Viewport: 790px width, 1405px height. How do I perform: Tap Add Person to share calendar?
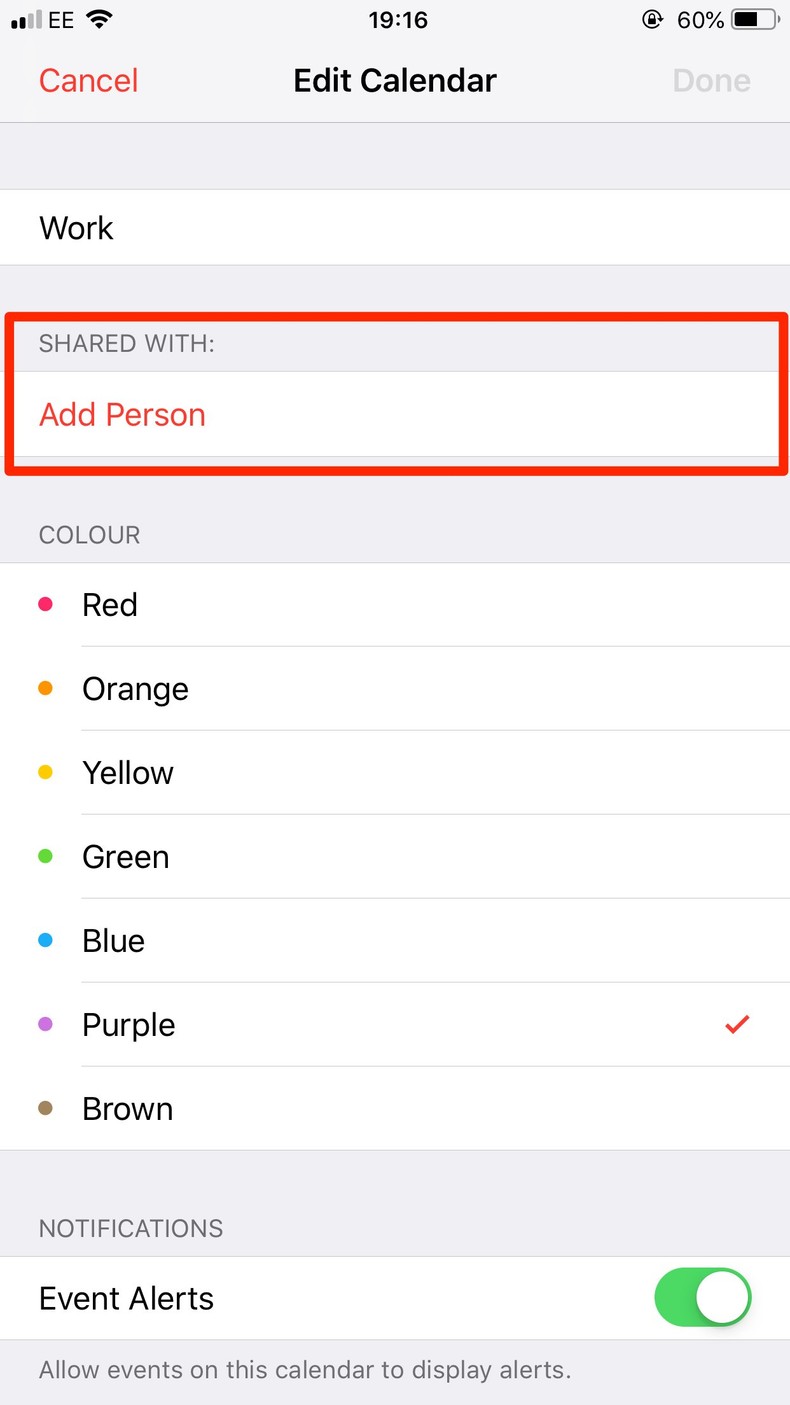122,415
